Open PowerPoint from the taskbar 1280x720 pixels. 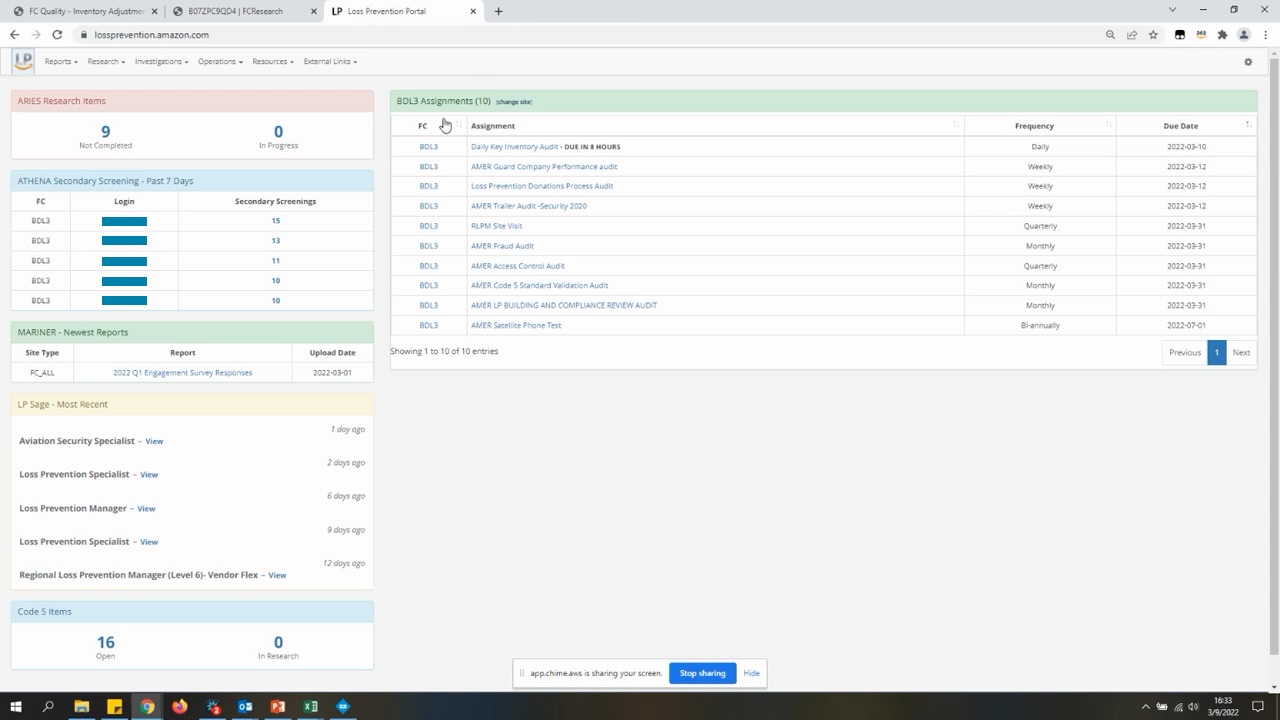(x=278, y=707)
